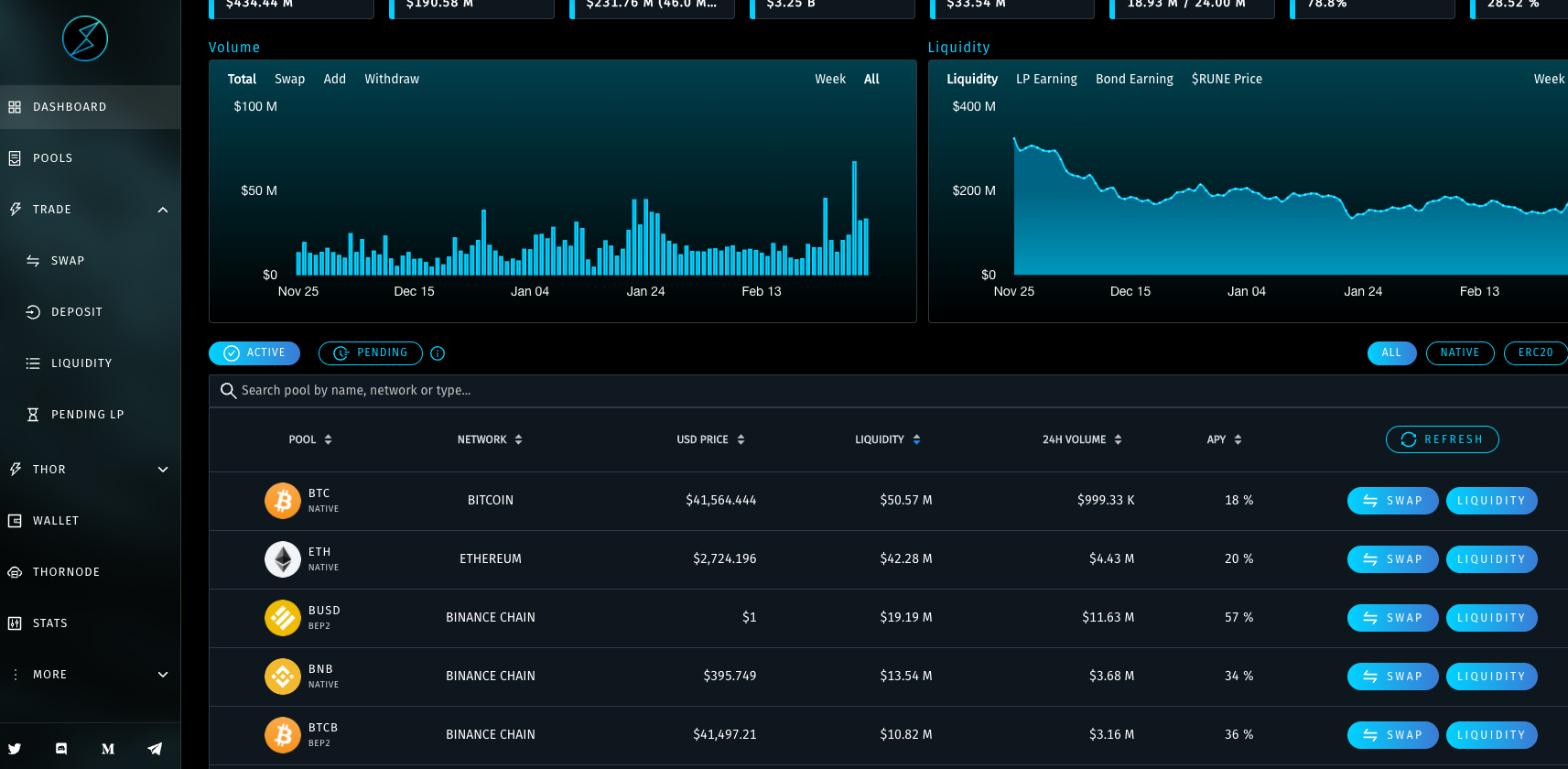The height and width of the screenshot is (769, 1568).
Task: Open the Discord social icon
Action: point(61,749)
